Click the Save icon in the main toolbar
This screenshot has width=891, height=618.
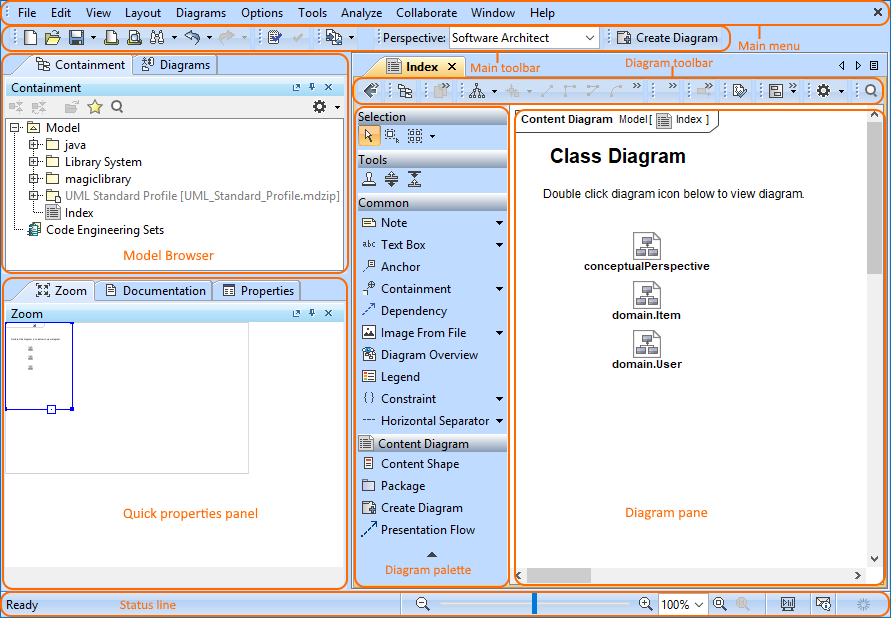[75, 37]
